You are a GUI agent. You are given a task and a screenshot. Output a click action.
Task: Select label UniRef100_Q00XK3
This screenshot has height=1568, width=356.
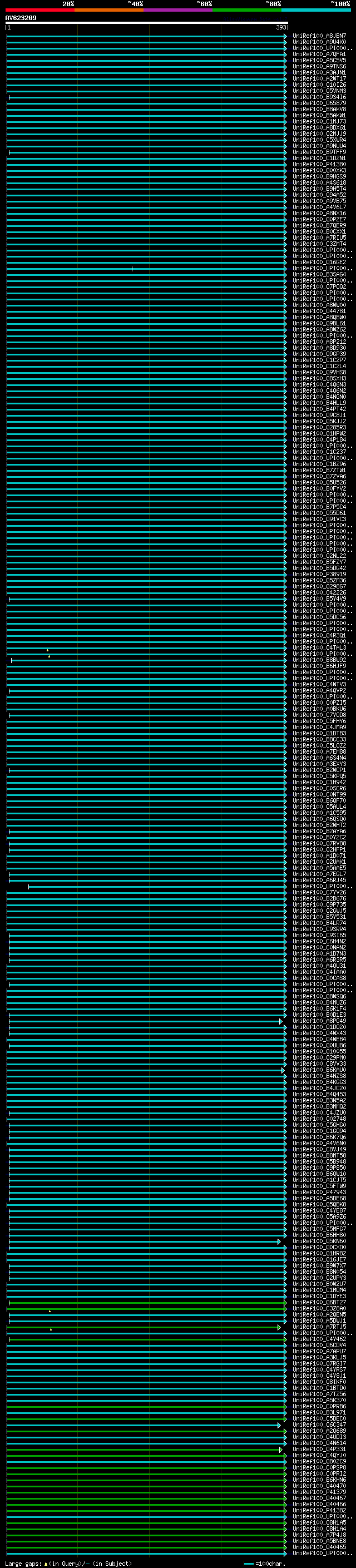coord(319,170)
